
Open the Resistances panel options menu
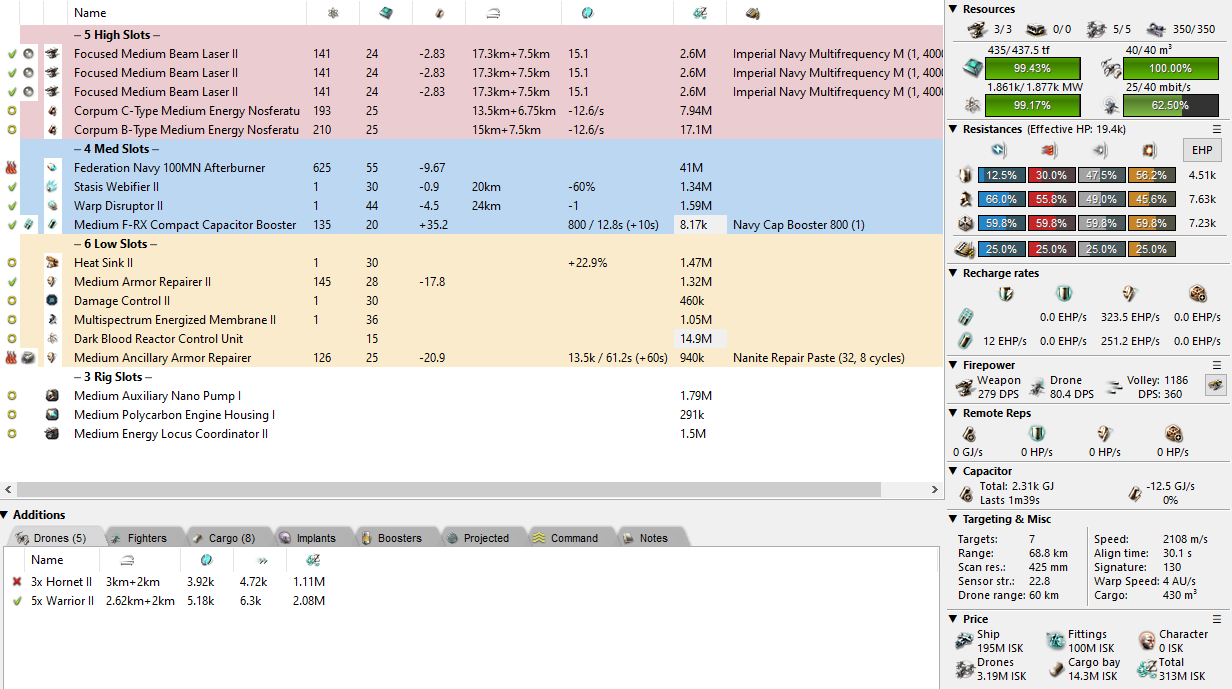tap(1217, 129)
